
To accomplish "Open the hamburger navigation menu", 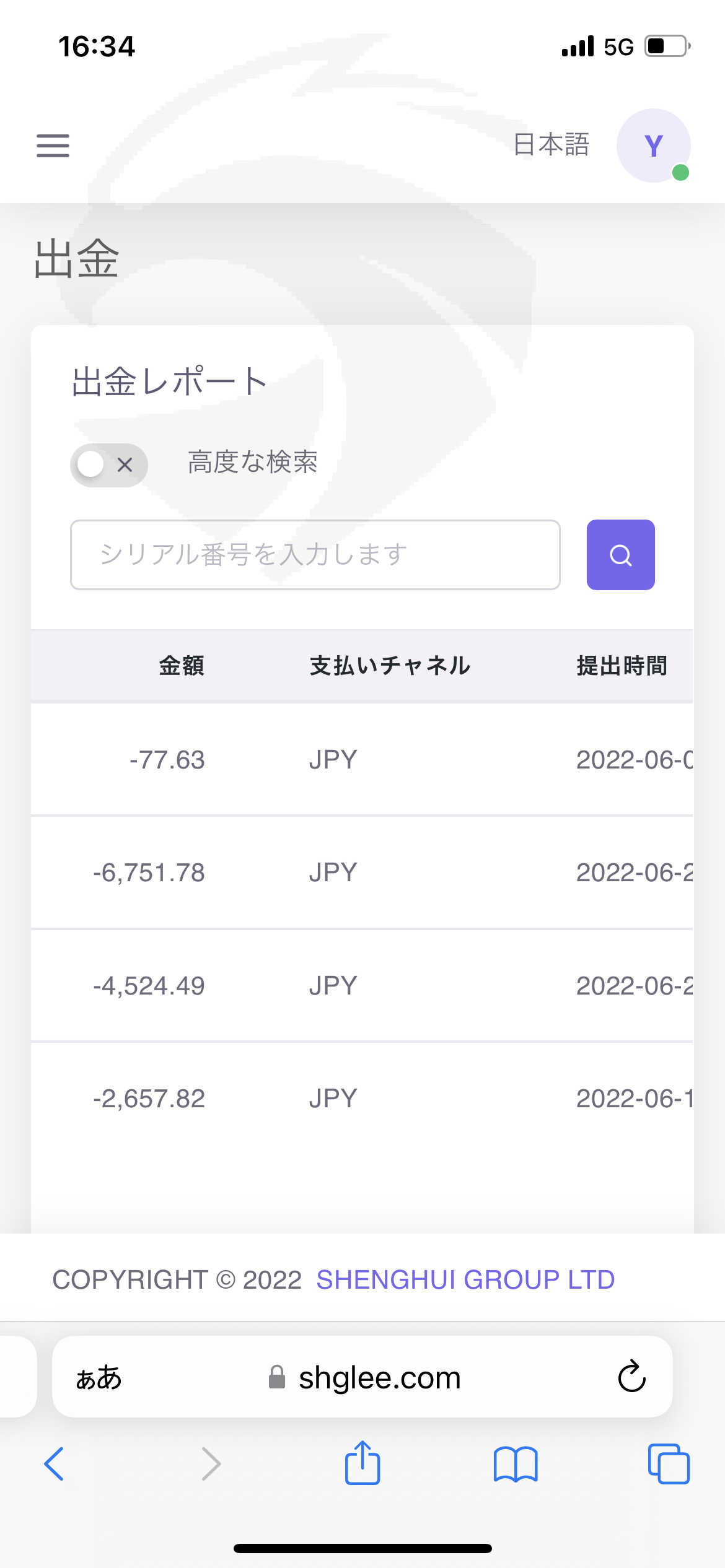I will click(53, 146).
